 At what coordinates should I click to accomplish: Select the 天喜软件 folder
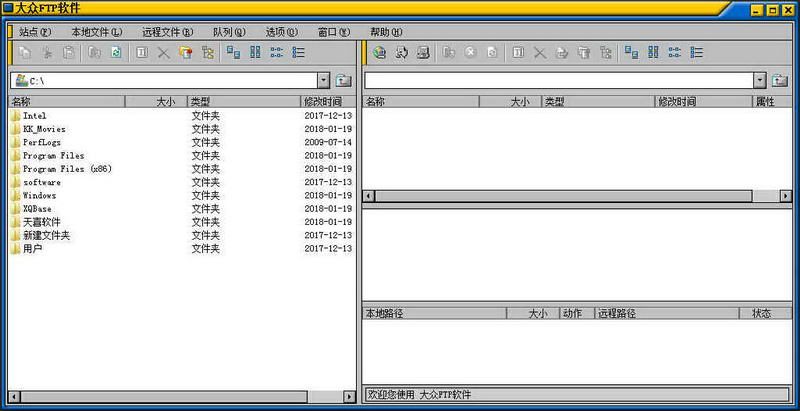[x=36, y=222]
